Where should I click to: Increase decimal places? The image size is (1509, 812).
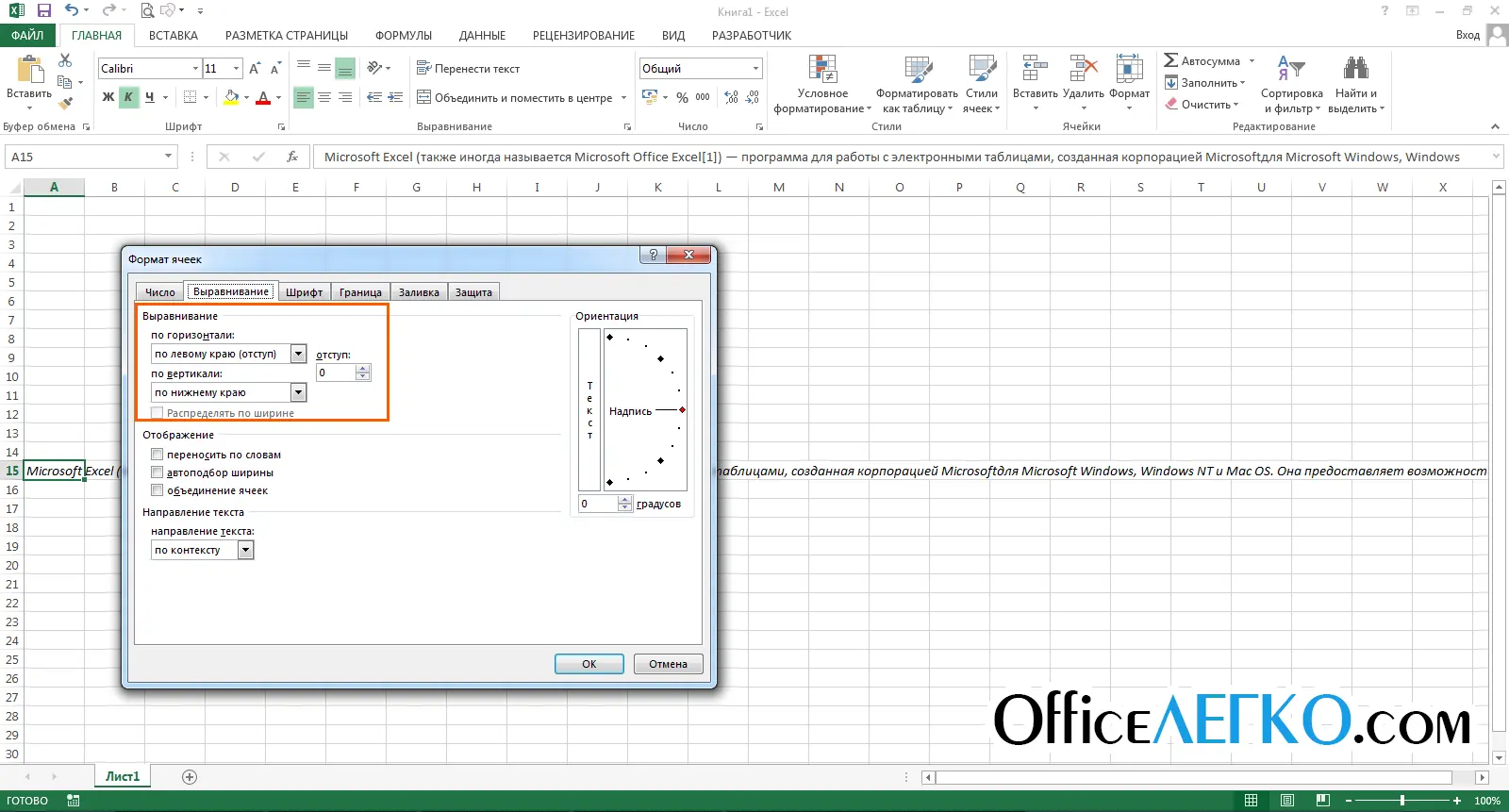[732, 97]
